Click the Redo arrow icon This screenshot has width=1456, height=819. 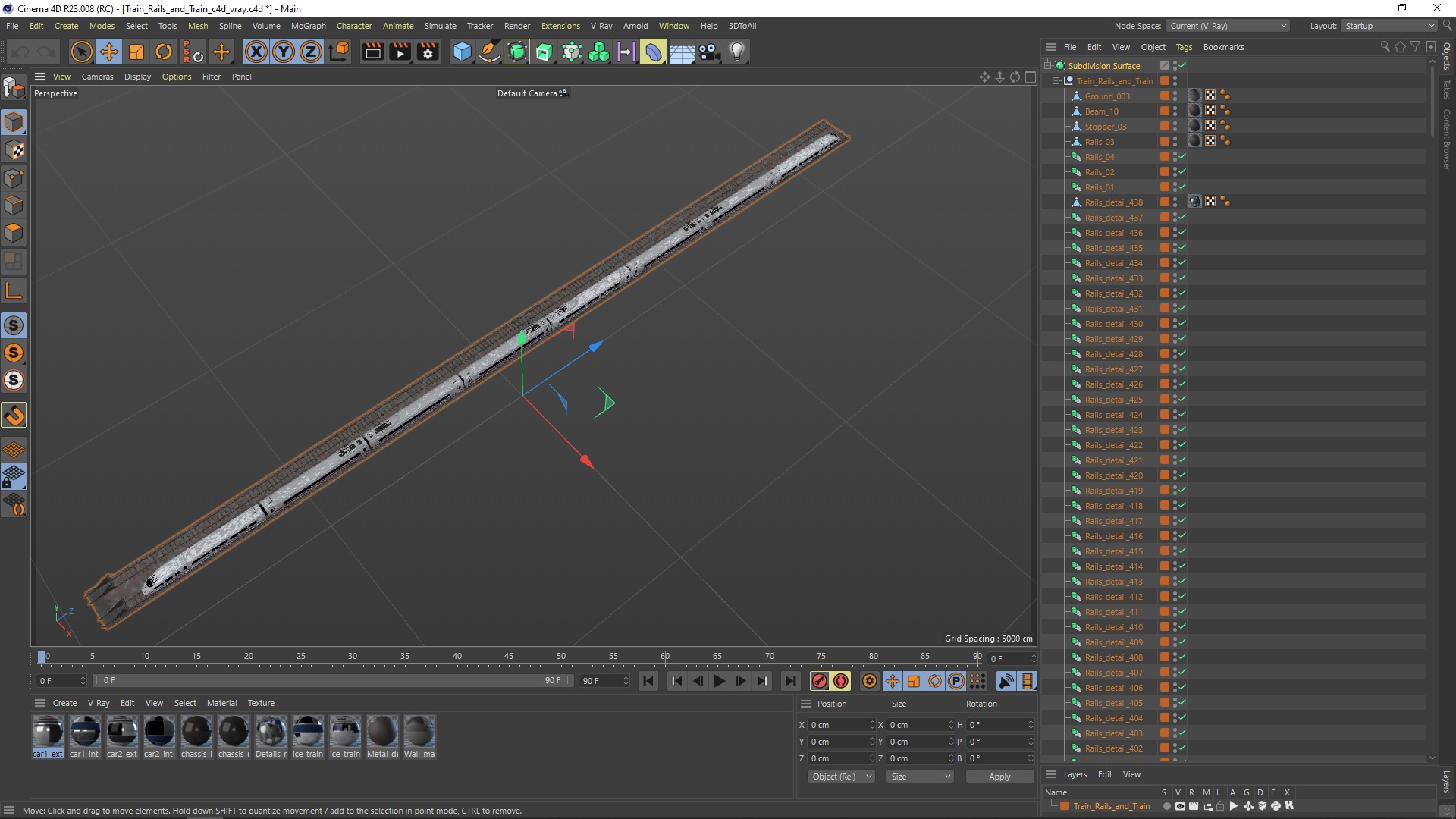pos(47,52)
